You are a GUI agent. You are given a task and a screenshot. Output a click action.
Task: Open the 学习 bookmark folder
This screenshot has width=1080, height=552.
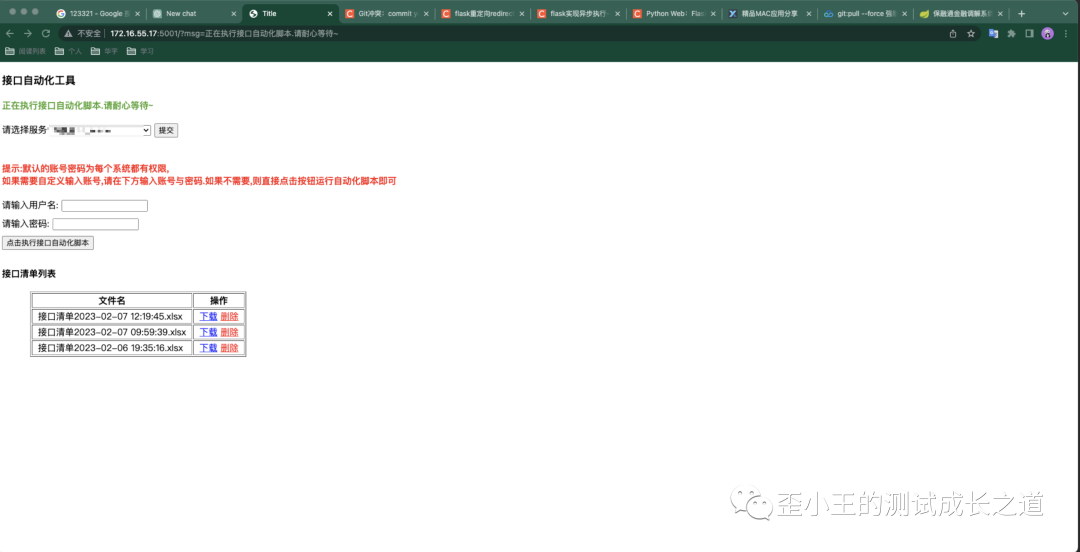pyautogui.click(x=141, y=51)
